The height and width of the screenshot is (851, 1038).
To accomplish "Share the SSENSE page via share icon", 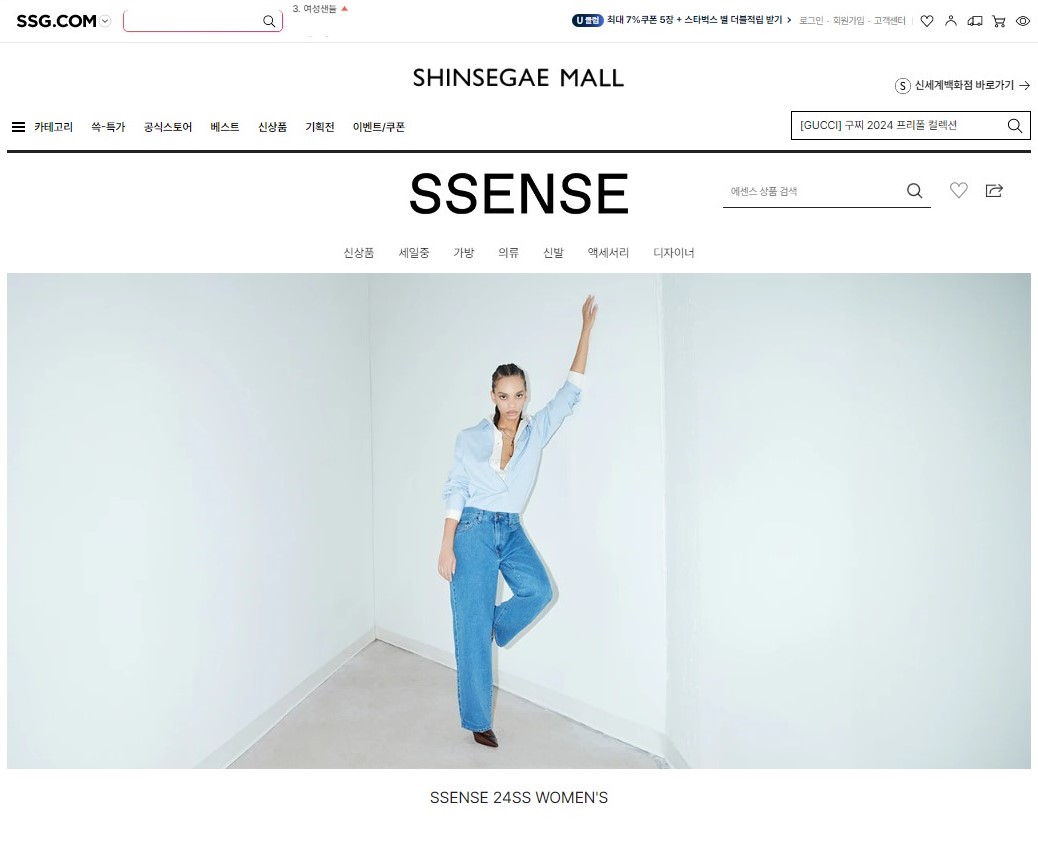I will (994, 191).
